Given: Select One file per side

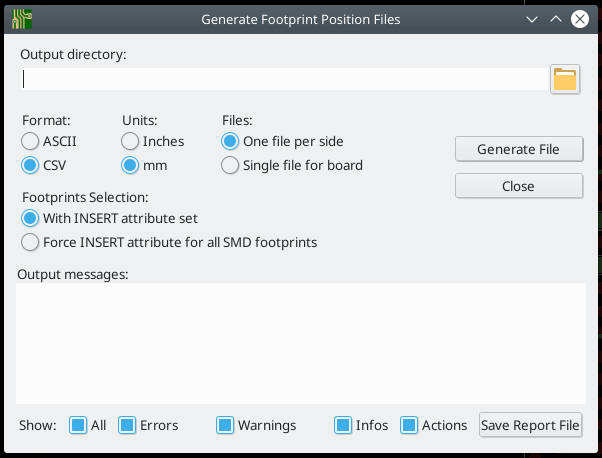Looking at the screenshot, I should pos(231,141).
